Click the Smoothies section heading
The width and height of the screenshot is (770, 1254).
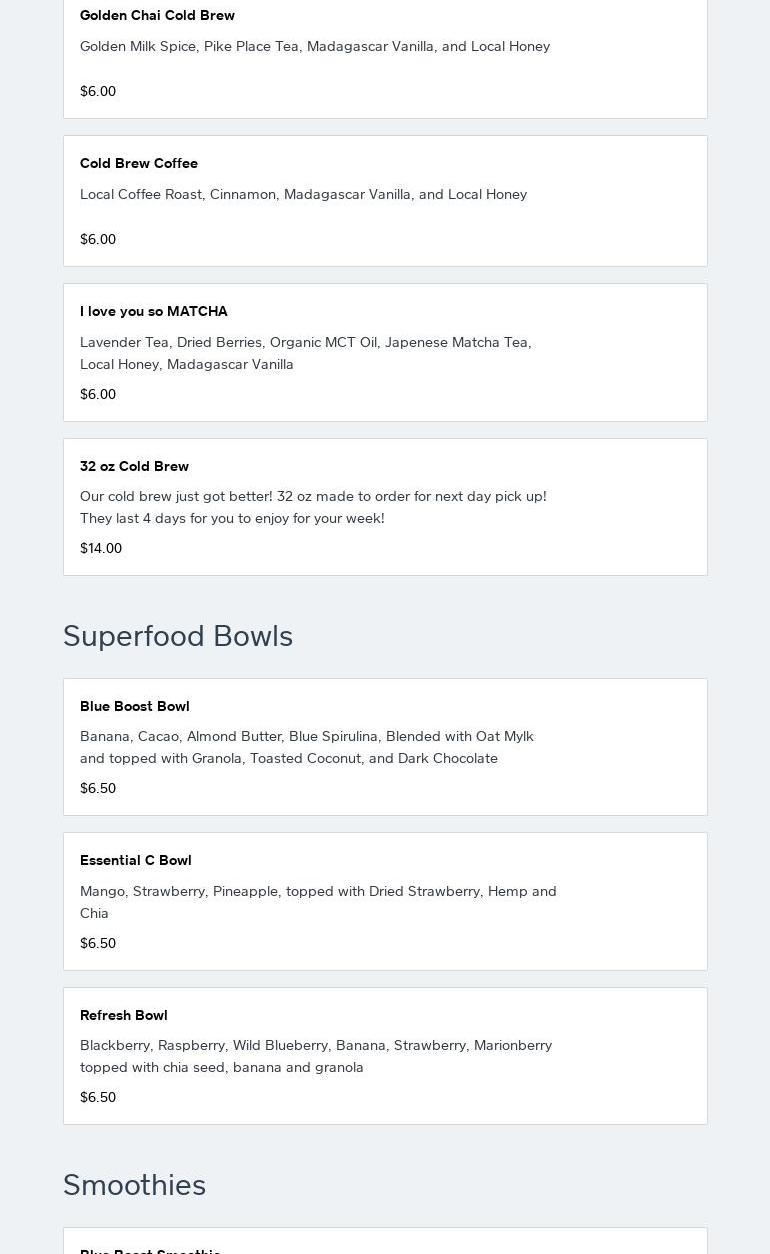[x=134, y=1185]
